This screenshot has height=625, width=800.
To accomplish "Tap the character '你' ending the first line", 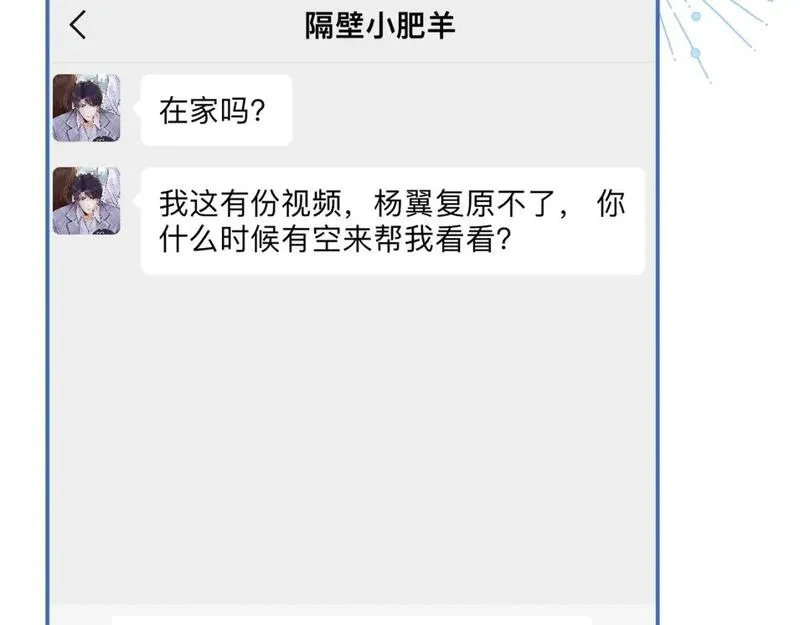I will pos(611,204).
